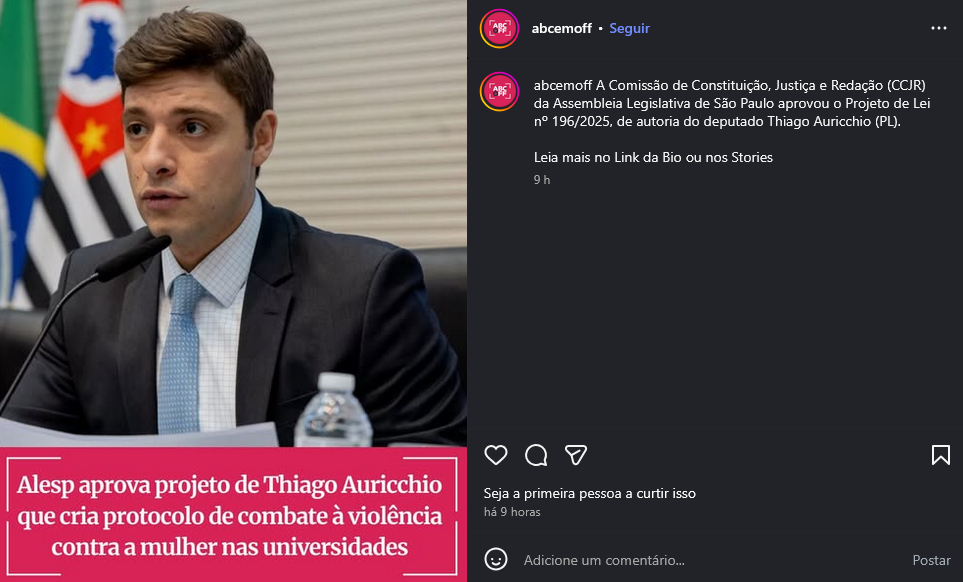Click the há 9 horas post timestamp
The height and width of the screenshot is (582, 963).
(512, 512)
